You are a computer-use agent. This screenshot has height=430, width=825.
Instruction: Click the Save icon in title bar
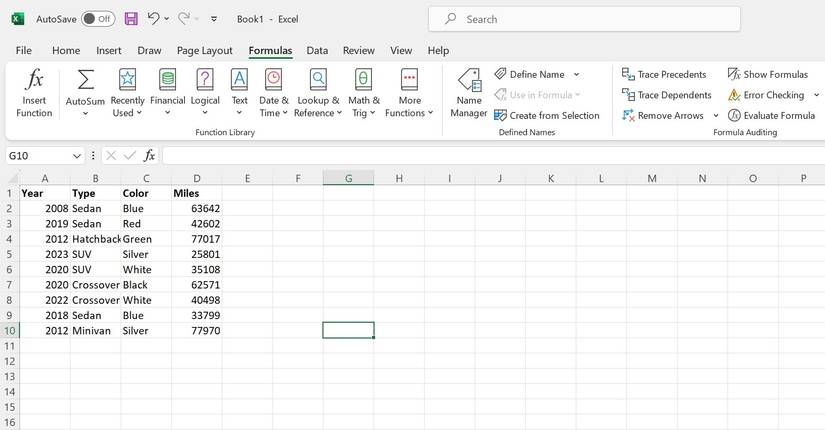click(x=131, y=19)
